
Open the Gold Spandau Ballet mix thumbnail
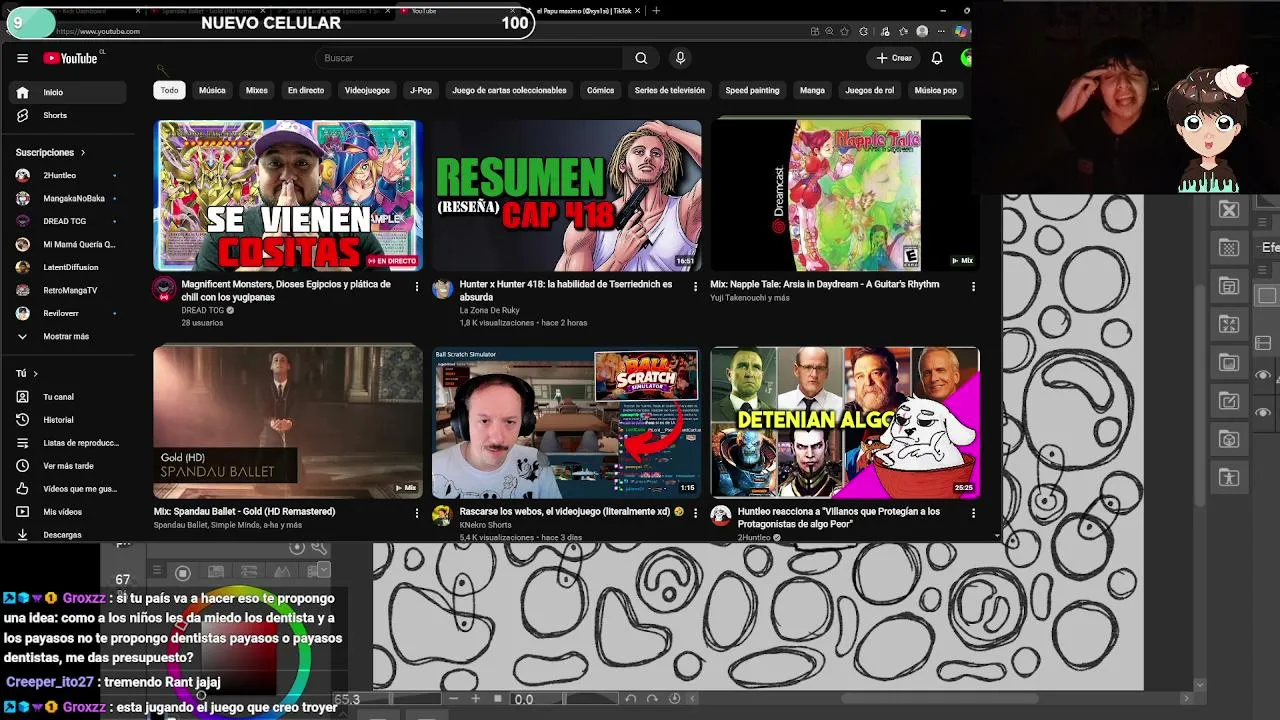[288, 422]
